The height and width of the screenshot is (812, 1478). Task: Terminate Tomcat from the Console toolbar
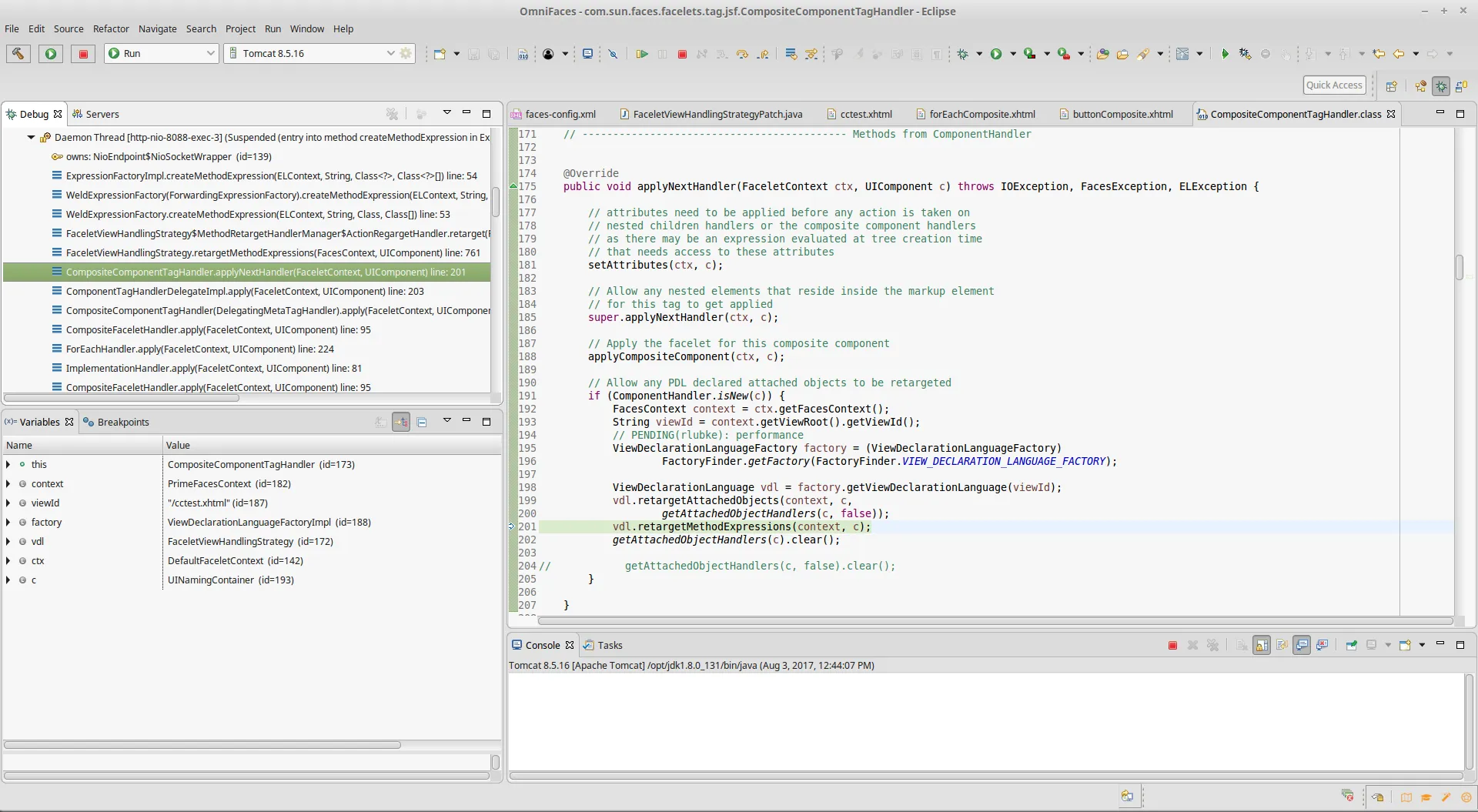click(1172, 645)
